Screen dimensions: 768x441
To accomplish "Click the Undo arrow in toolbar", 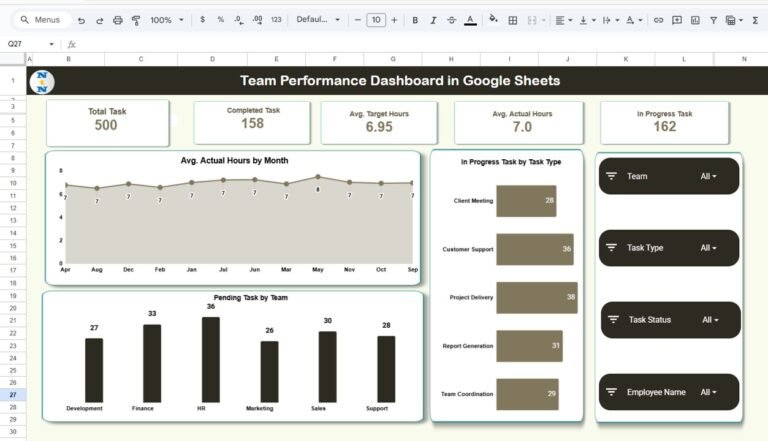I will coord(81,20).
